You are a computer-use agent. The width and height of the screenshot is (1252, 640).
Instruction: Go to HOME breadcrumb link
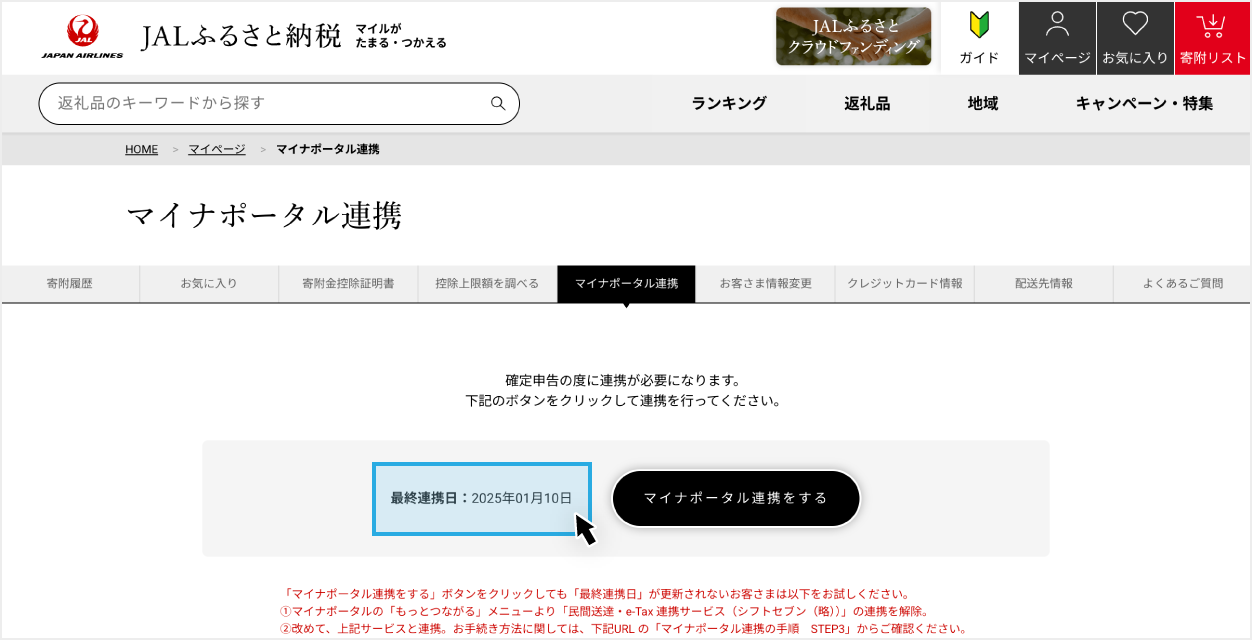point(141,149)
